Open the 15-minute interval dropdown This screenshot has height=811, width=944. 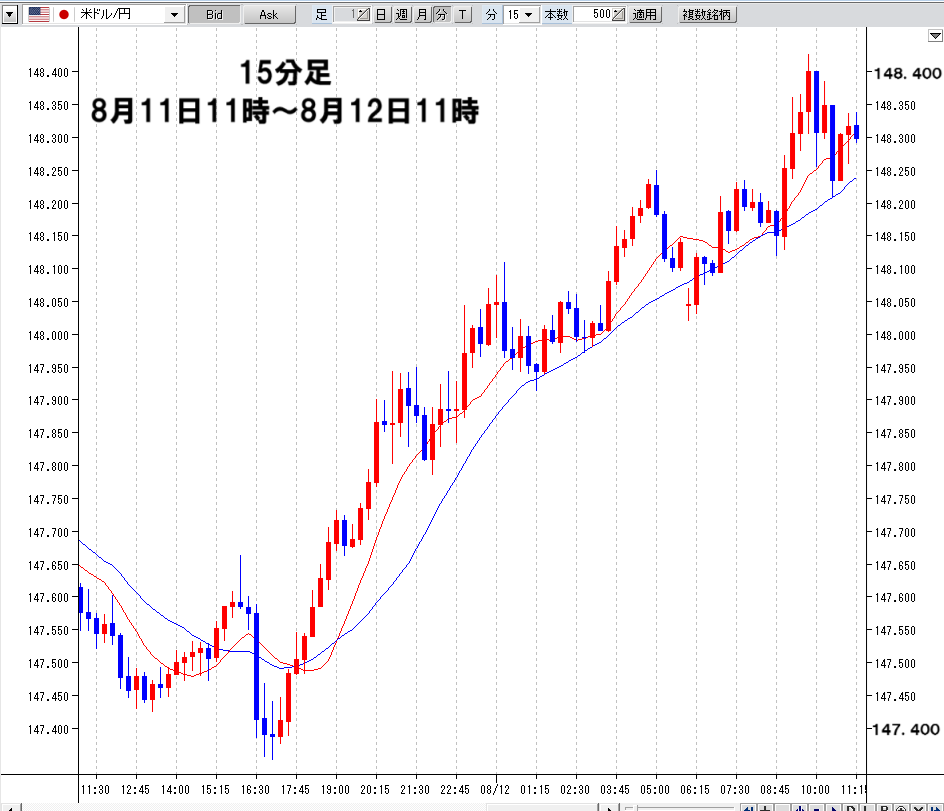tap(520, 14)
